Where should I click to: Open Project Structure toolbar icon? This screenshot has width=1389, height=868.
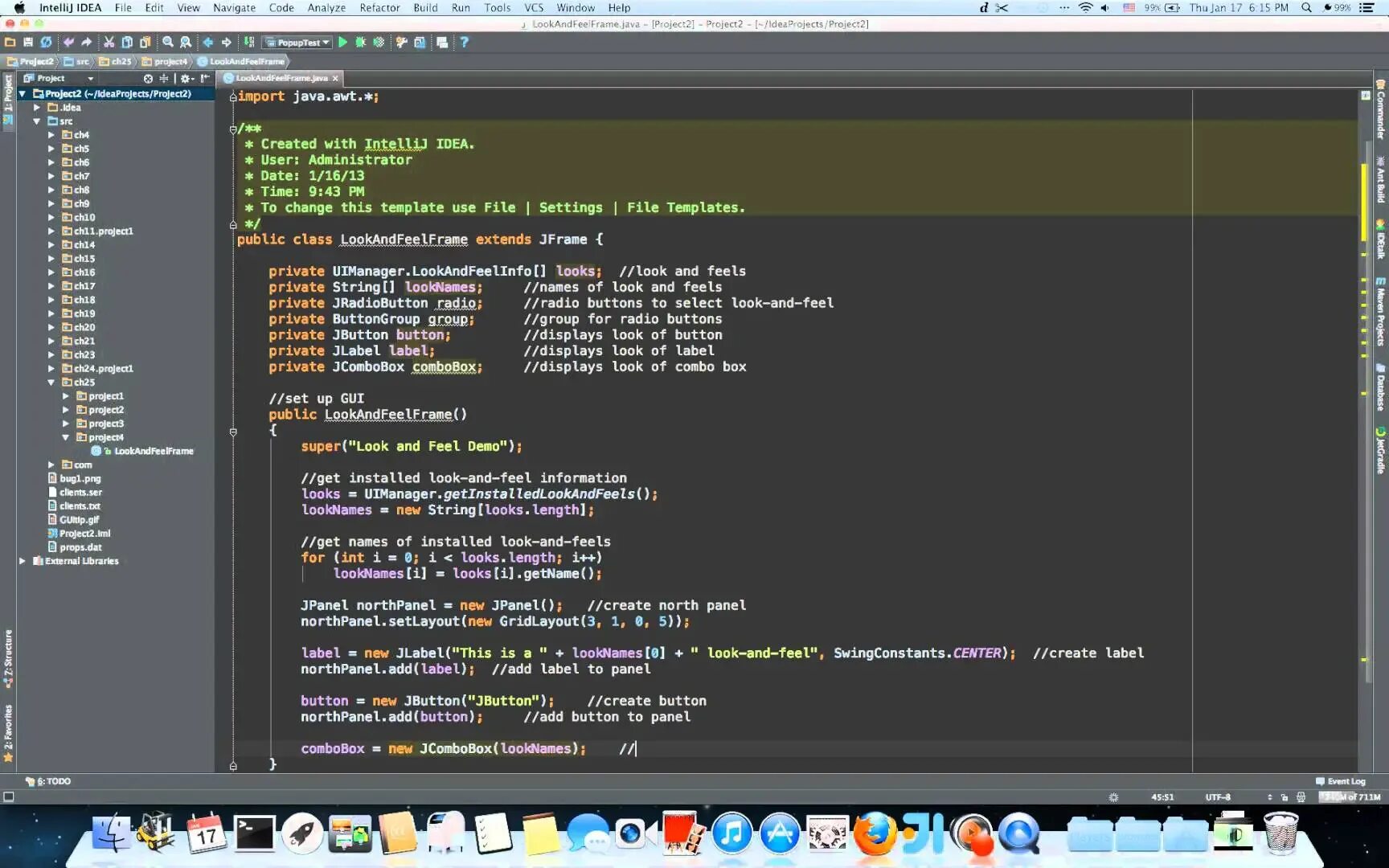[x=420, y=43]
